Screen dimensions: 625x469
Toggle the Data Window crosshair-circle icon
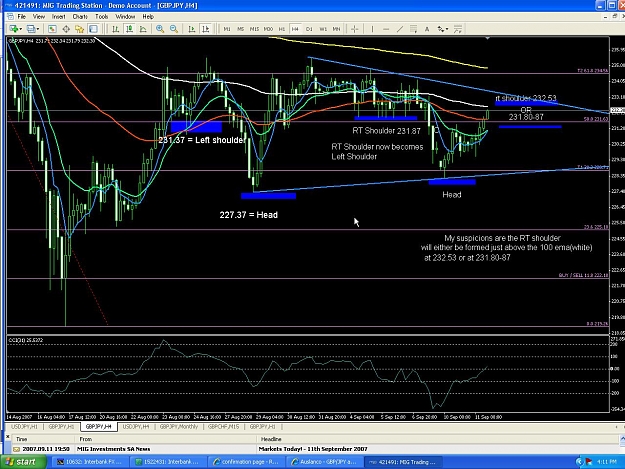[66, 29]
